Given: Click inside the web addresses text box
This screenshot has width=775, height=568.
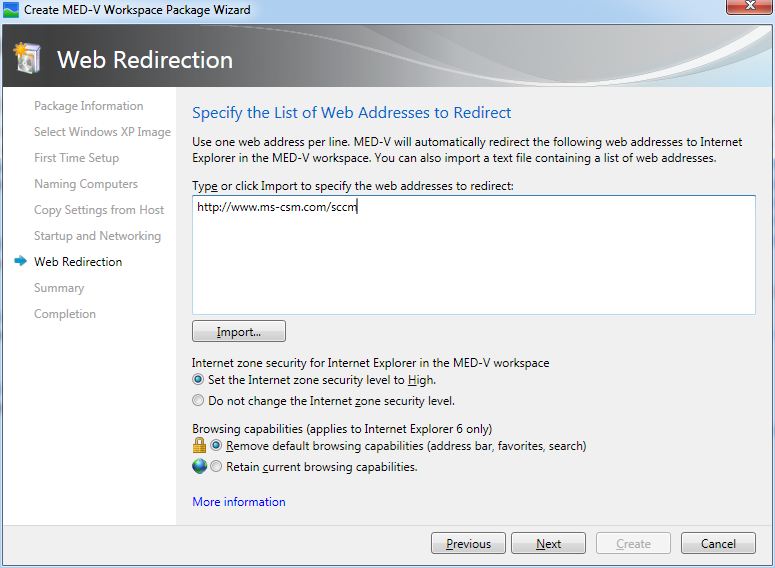Looking at the screenshot, I should [x=473, y=260].
